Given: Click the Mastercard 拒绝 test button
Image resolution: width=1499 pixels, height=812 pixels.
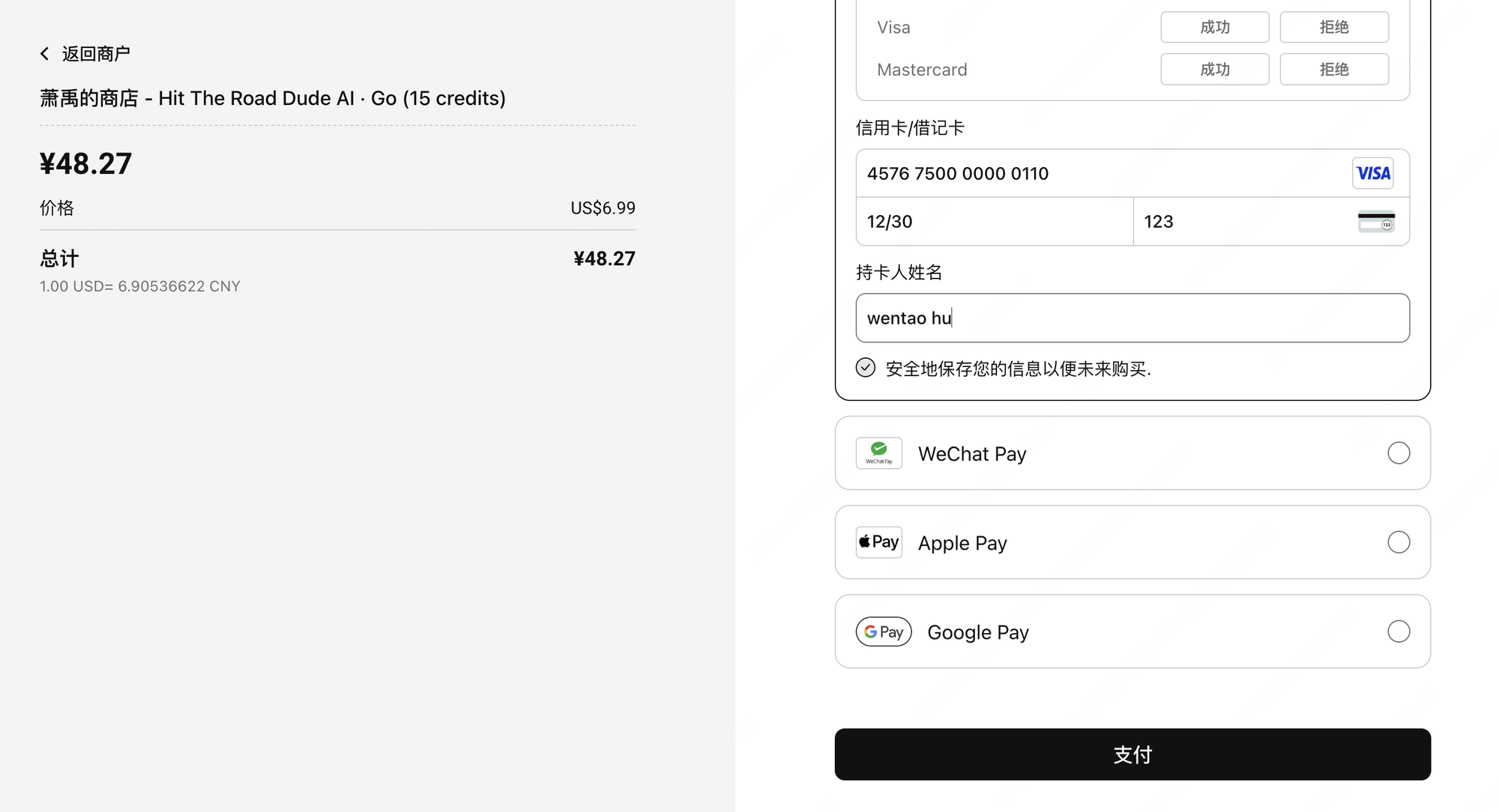Looking at the screenshot, I should [x=1334, y=70].
